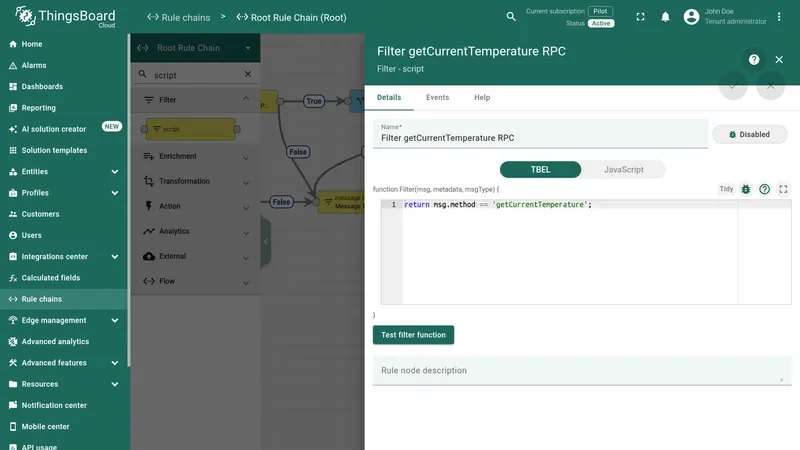Expand the Enrichment node category

pyautogui.click(x=195, y=157)
